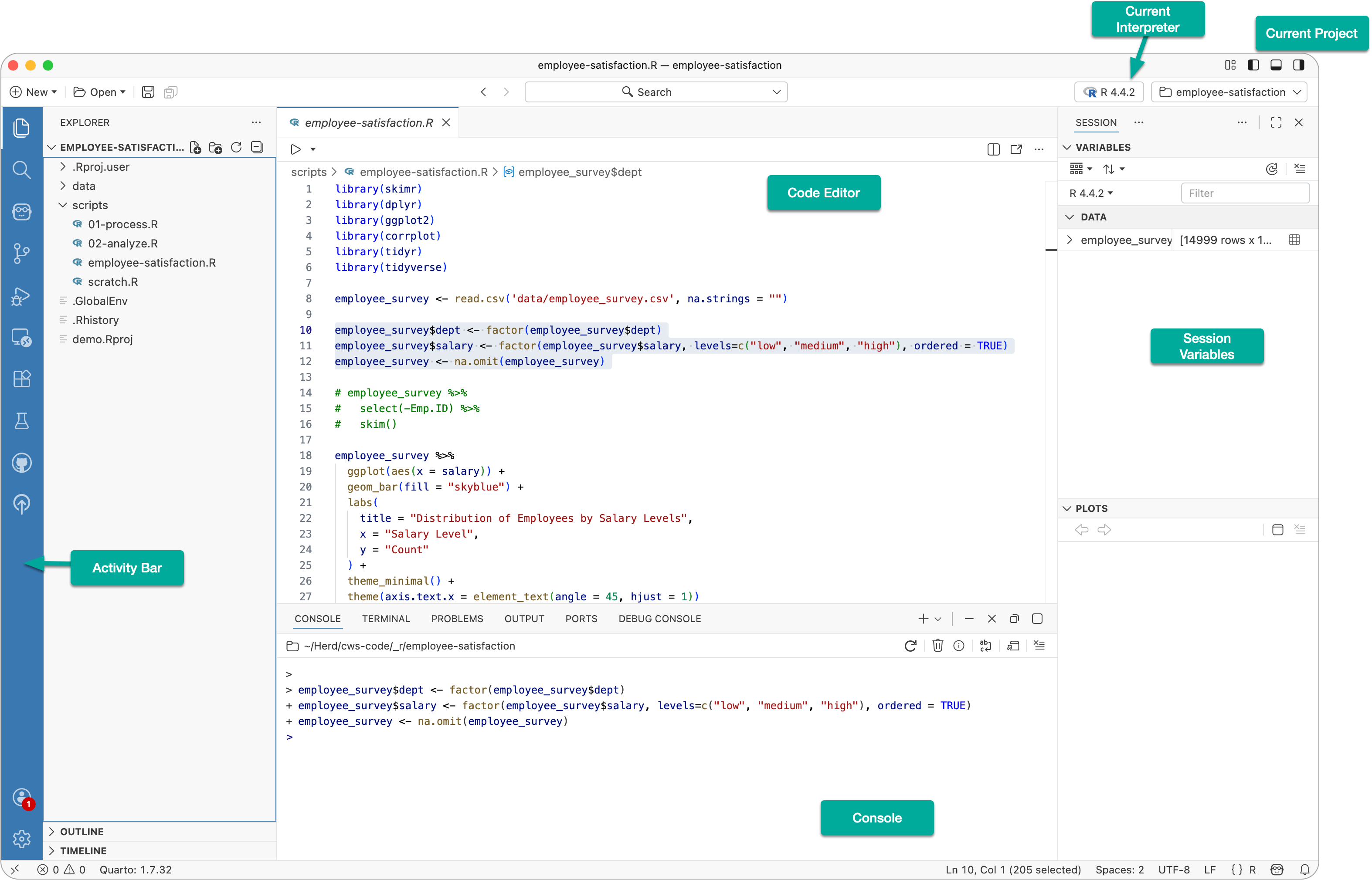Open the GitHub view in the activity bar
This screenshot has width=1372, height=880.
22,463
